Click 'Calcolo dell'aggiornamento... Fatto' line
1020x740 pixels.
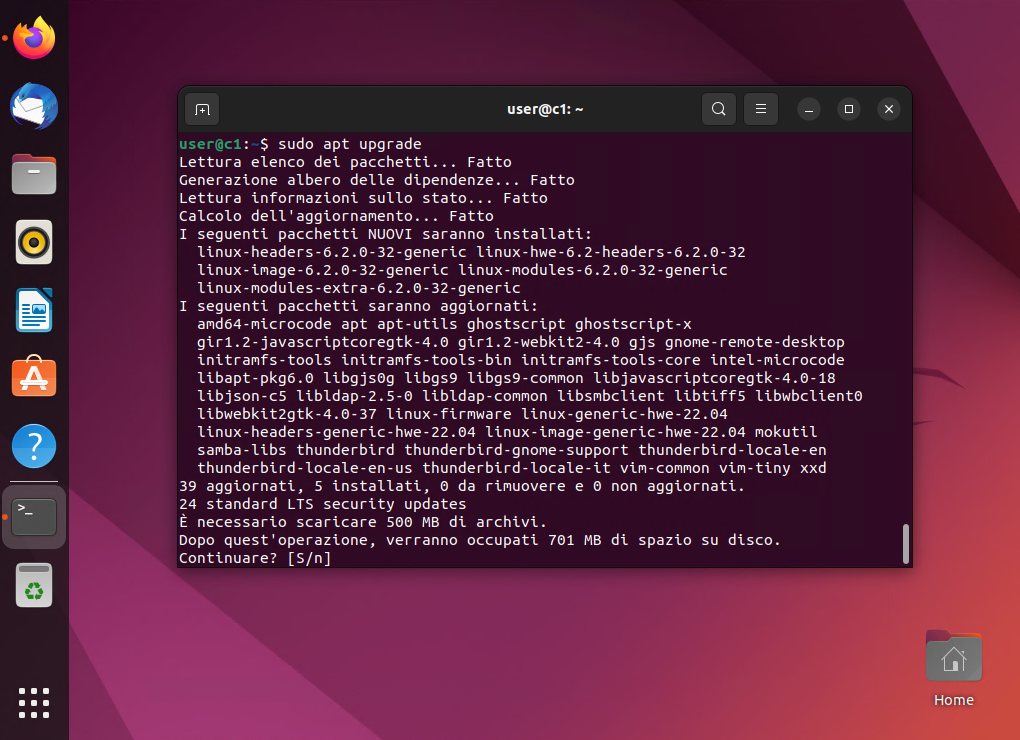[336, 216]
